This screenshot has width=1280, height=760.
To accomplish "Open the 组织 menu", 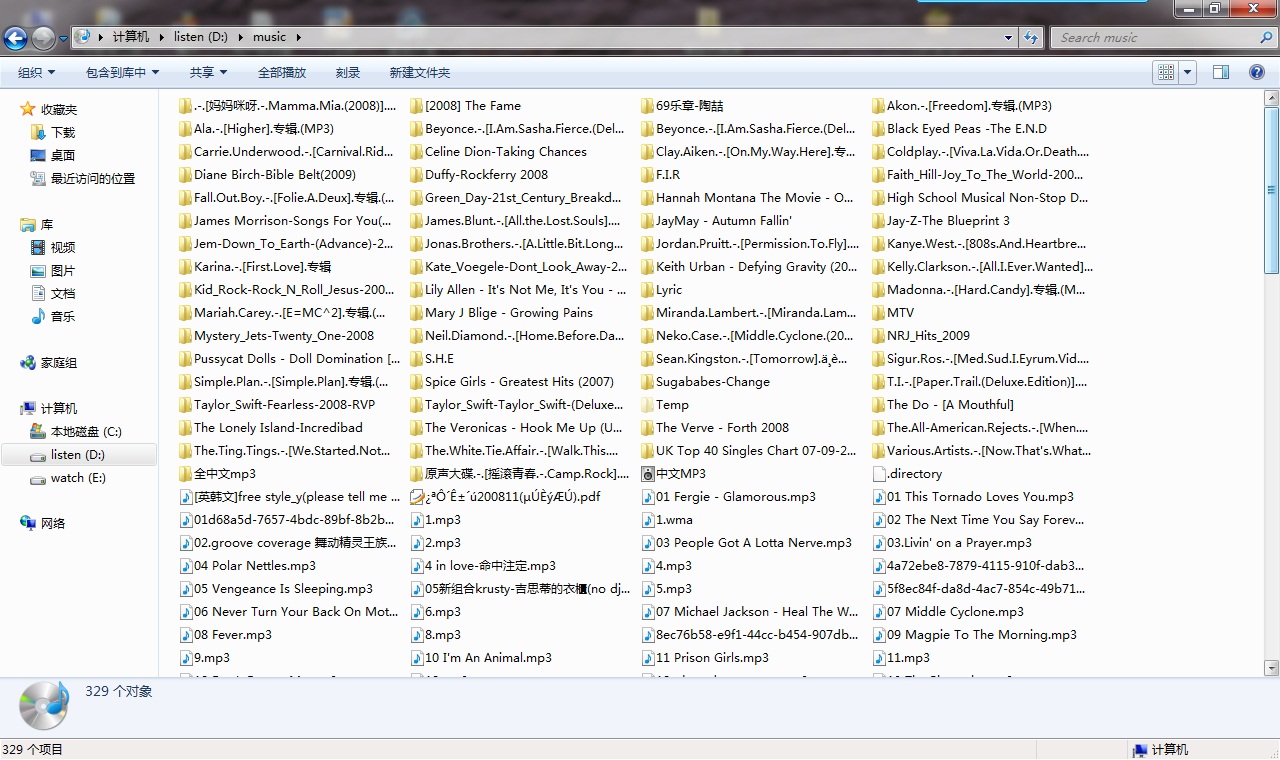I will tap(36, 72).
